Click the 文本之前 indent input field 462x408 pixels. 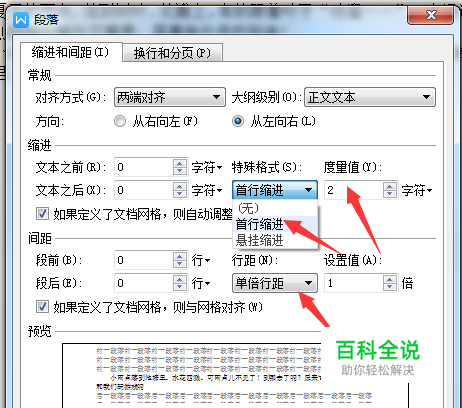(x=144, y=167)
